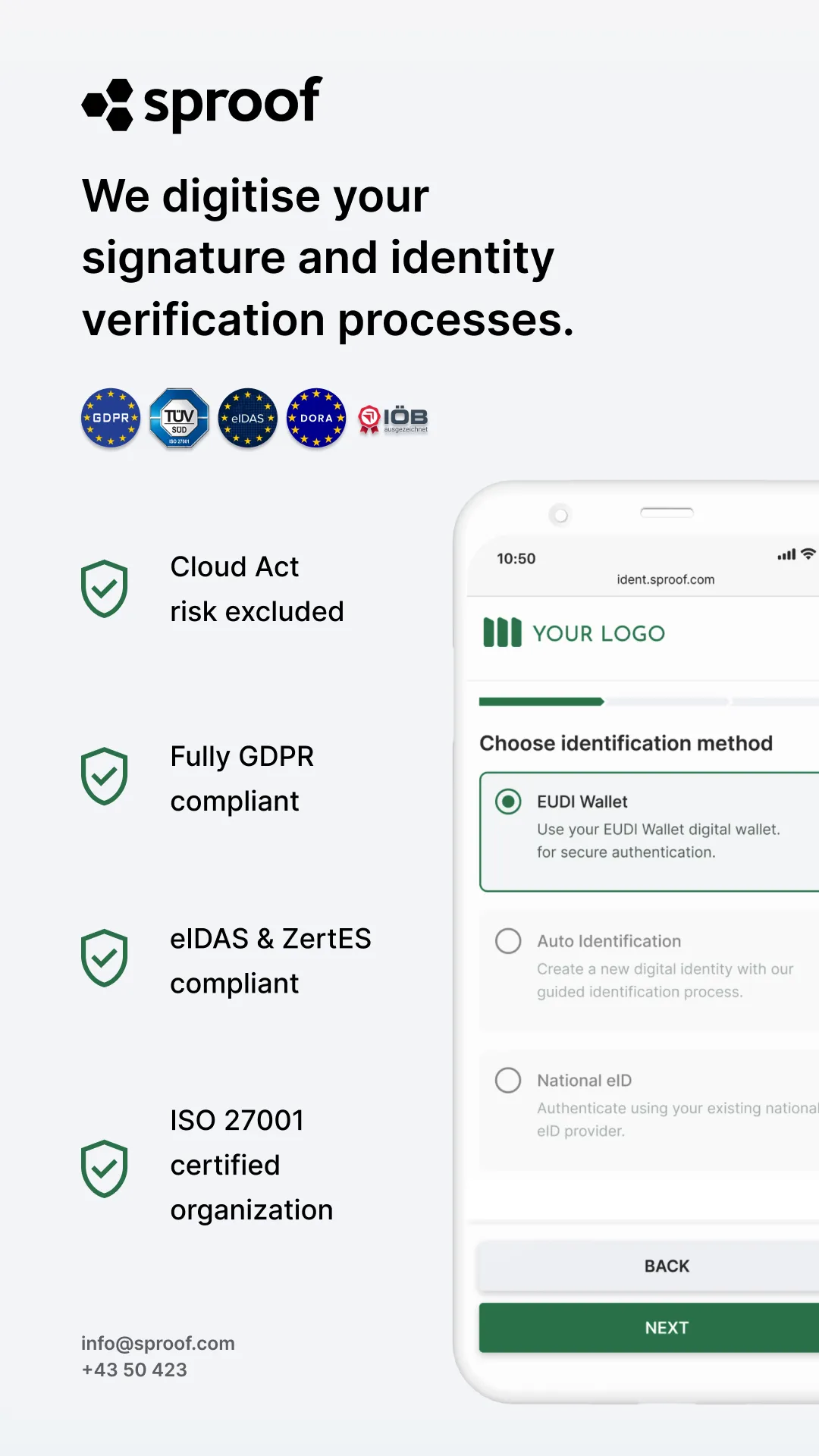
Task: Click the DORA badge icon
Action: [x=316, y=418]
